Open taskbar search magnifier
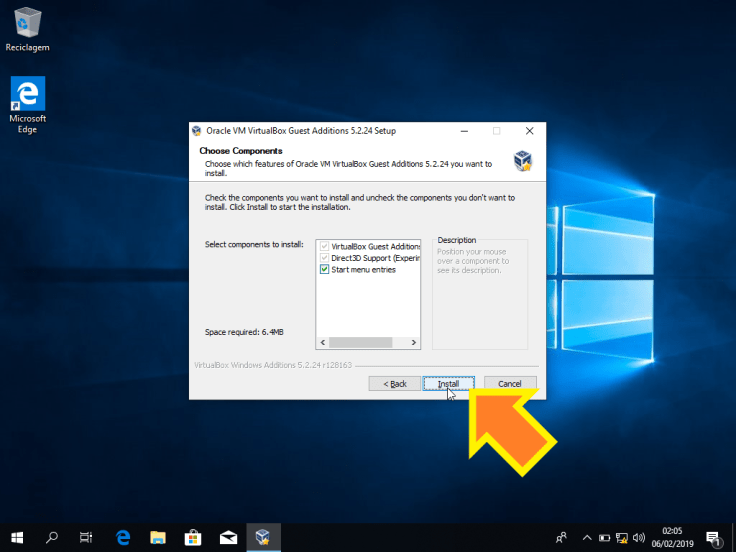This screenshot has width=736, height=552. point(53,538)
